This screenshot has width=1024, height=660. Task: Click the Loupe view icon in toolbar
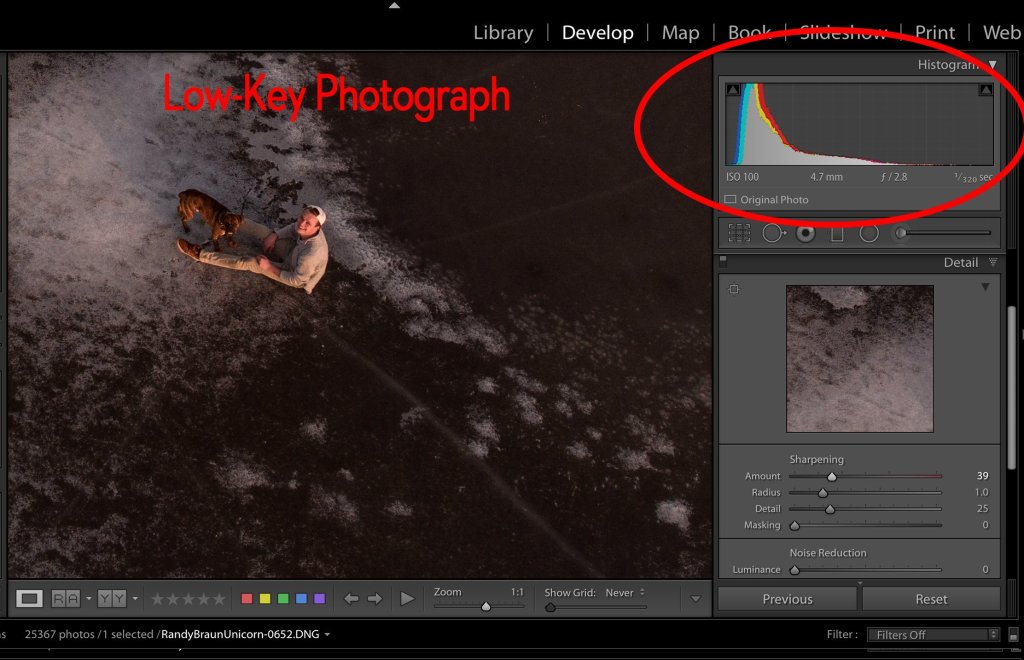(x=30, y=598)
